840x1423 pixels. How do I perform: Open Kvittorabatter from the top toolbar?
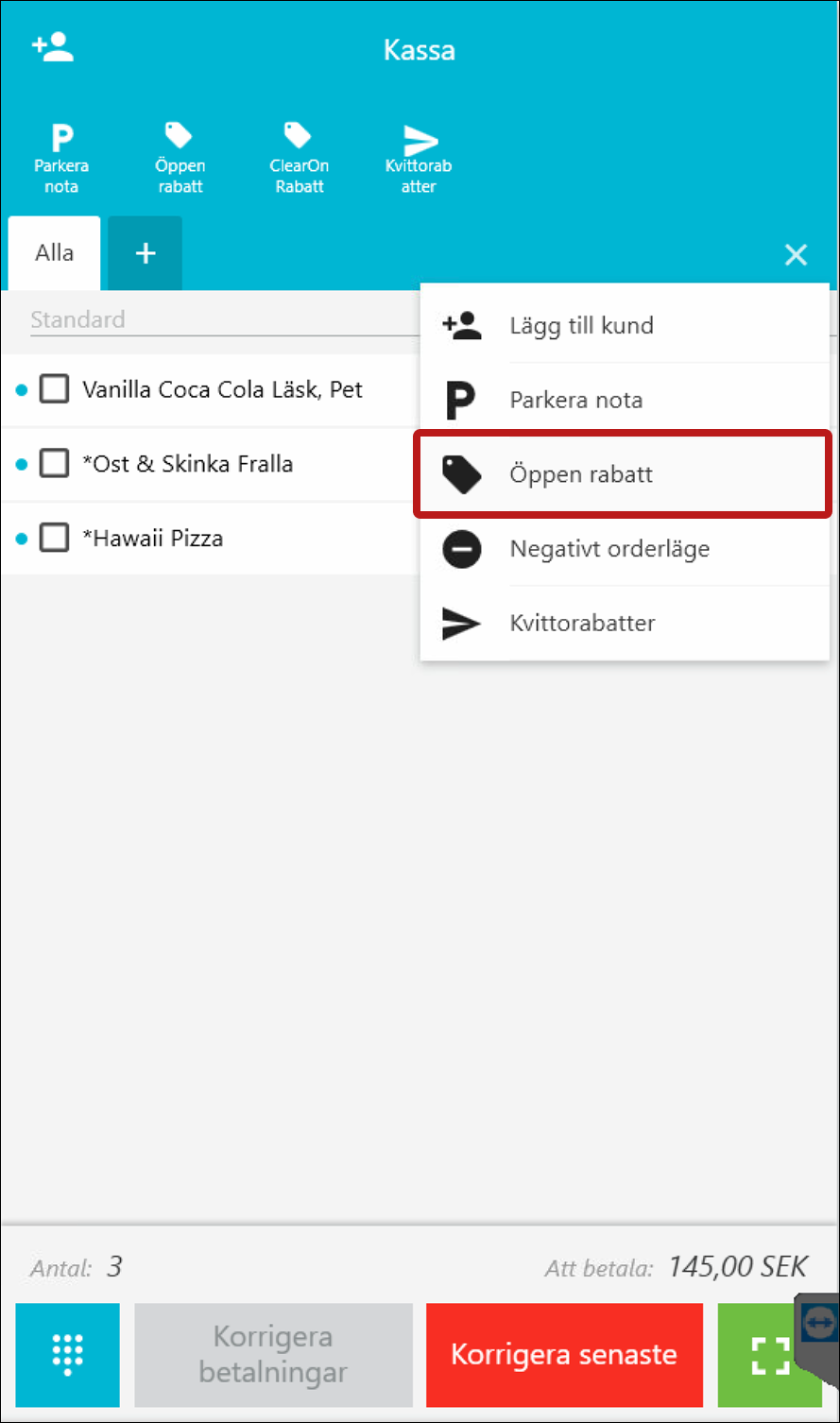point(419,157)
